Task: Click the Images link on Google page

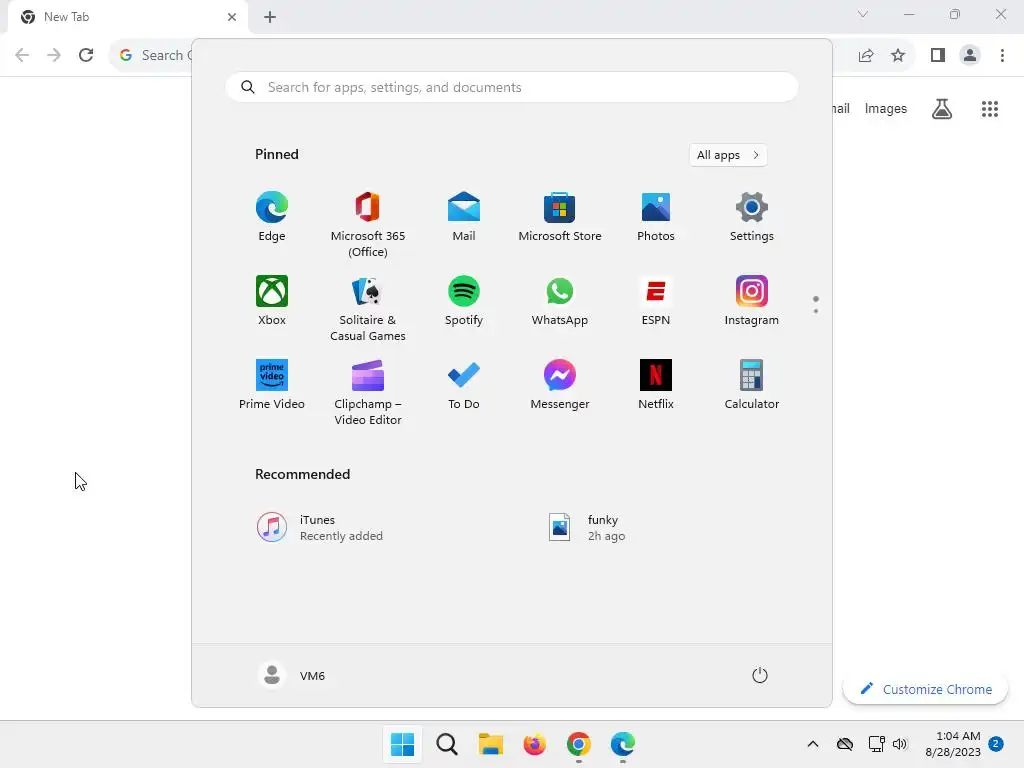Action: (x=886, y=108)
